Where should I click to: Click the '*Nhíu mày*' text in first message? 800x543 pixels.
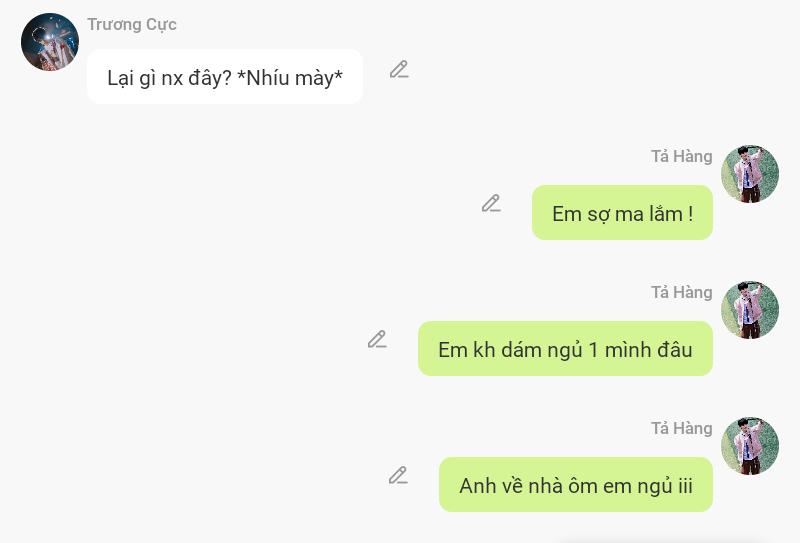[x=290, y=78]
